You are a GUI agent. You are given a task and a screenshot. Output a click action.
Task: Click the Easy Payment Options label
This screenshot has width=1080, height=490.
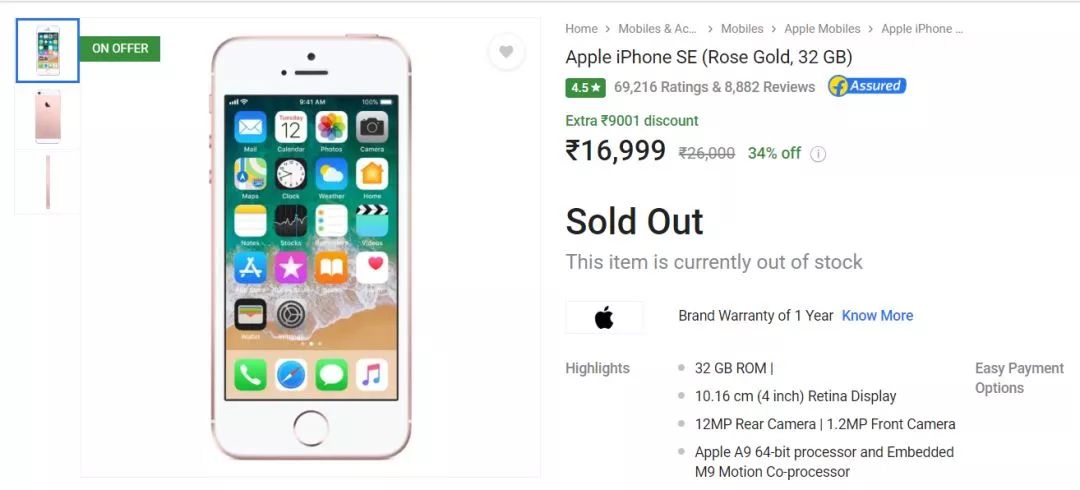tap(1019, 378)
